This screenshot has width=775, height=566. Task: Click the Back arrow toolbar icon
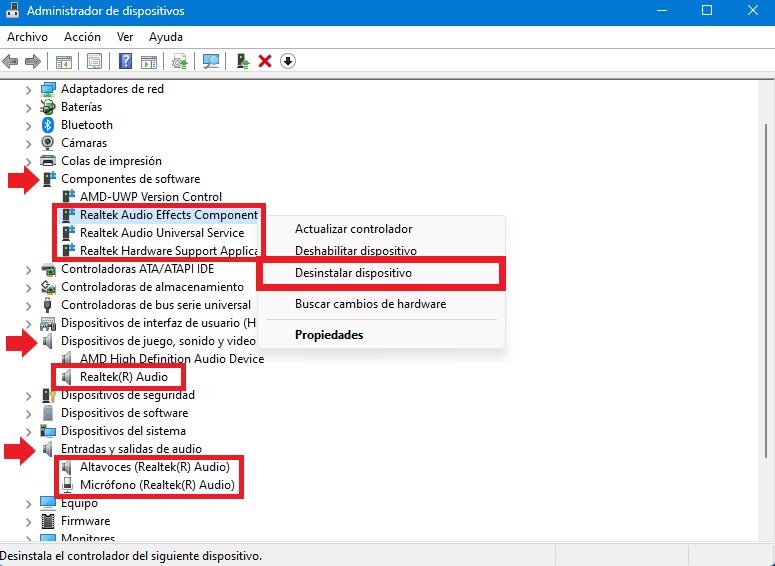click(x=10, y=62)
